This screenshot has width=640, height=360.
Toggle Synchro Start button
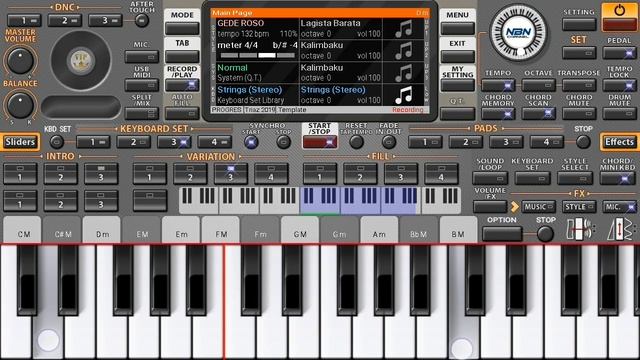point(251,142)
